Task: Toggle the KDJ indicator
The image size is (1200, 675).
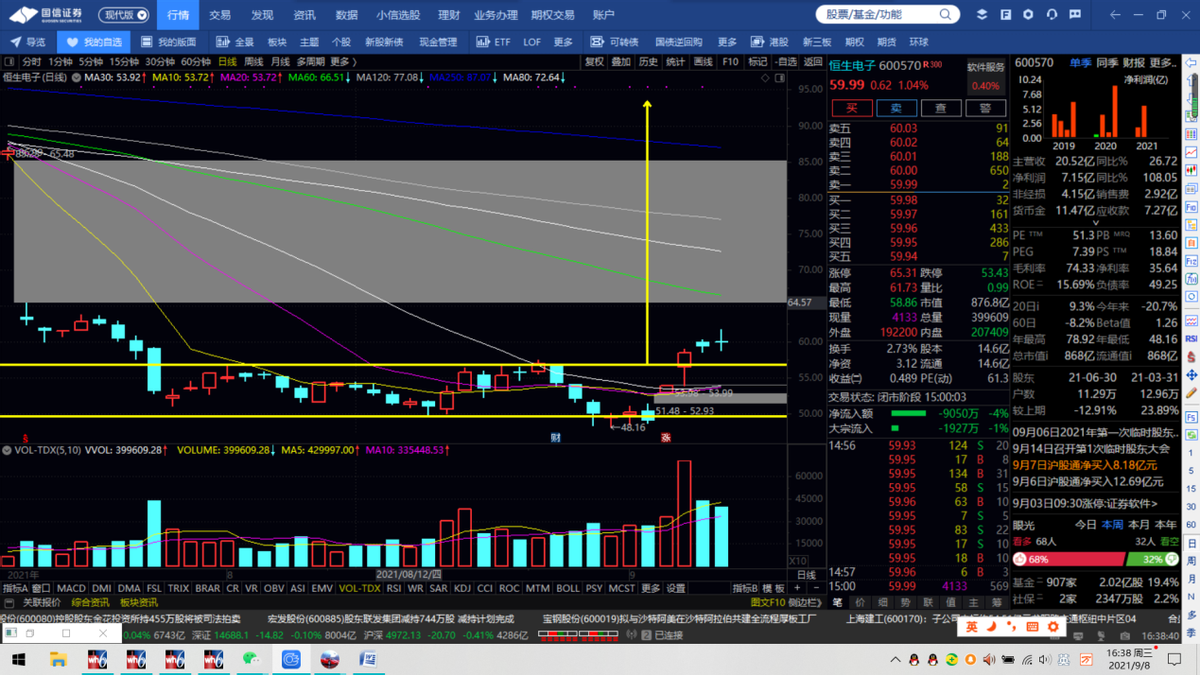Action: pos(463,589)
